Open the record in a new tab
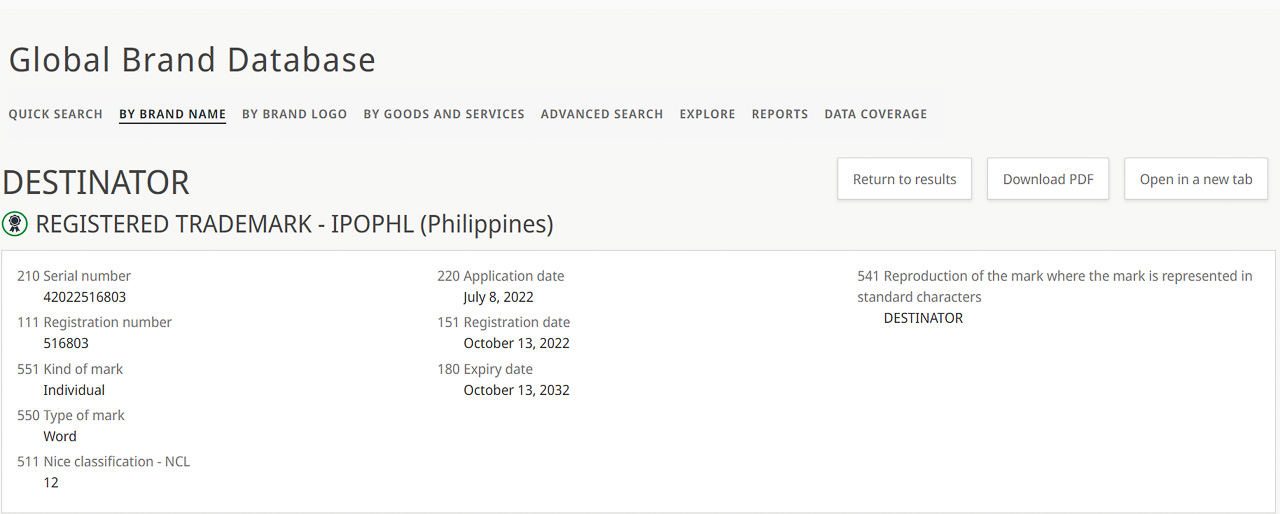Screen dimensions: 1280x514 [x=1195, y=179]
